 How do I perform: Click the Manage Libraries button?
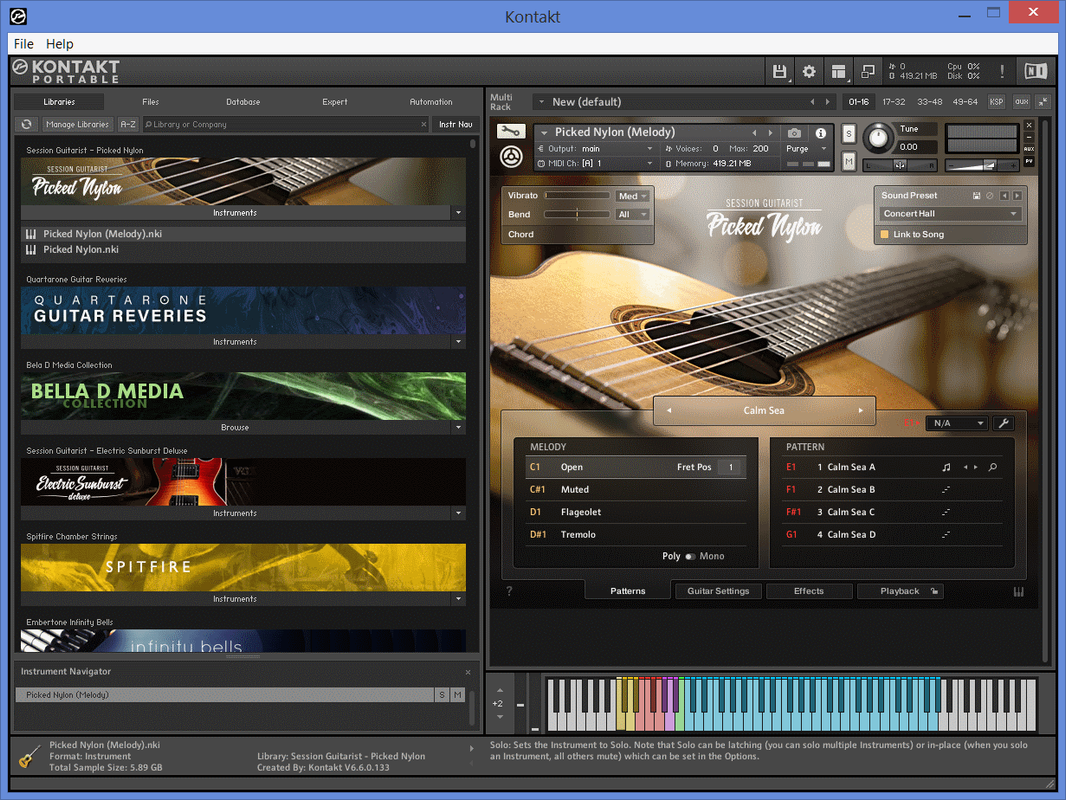[78, 124]
